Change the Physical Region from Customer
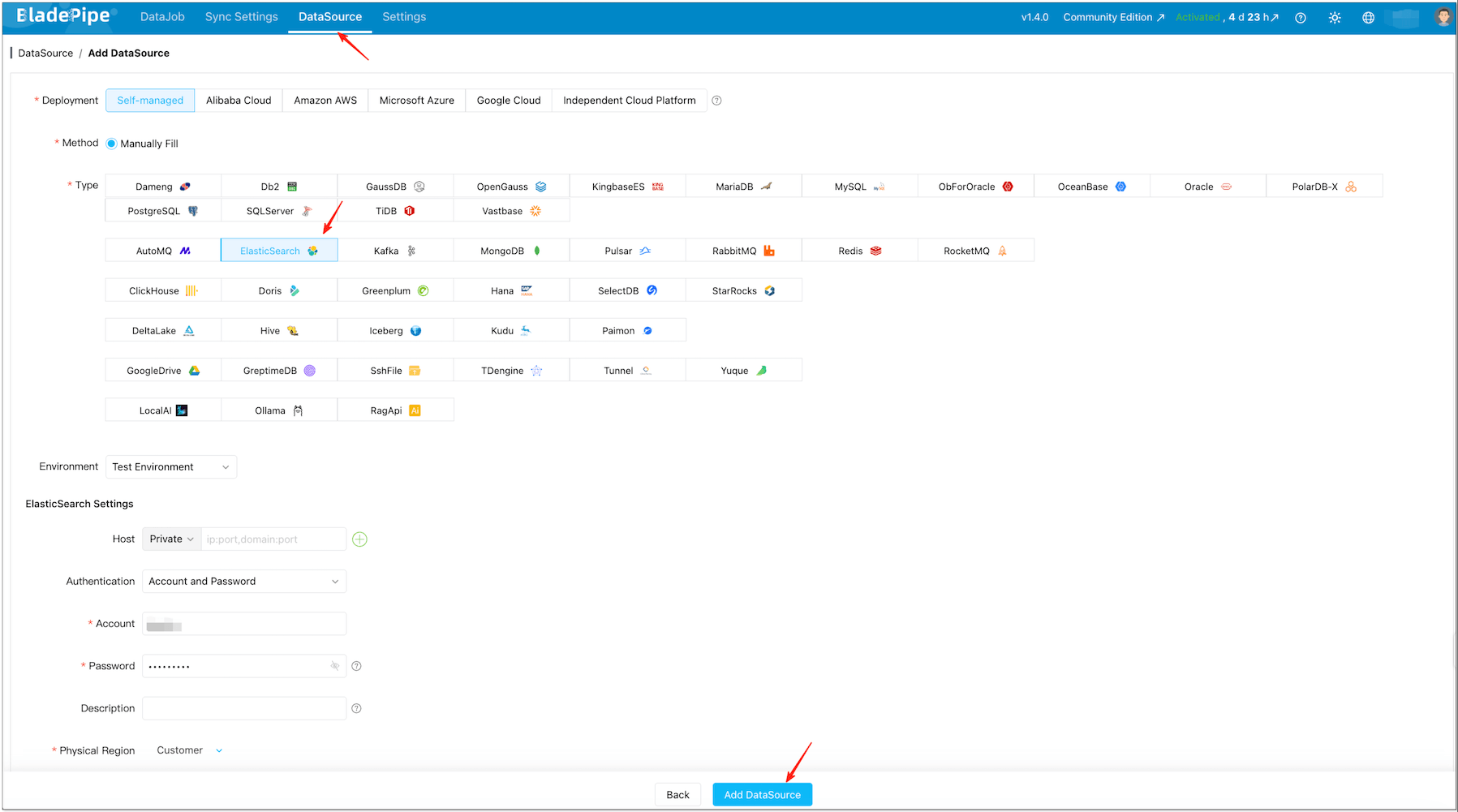1458x812 pixels. (188, 750)
